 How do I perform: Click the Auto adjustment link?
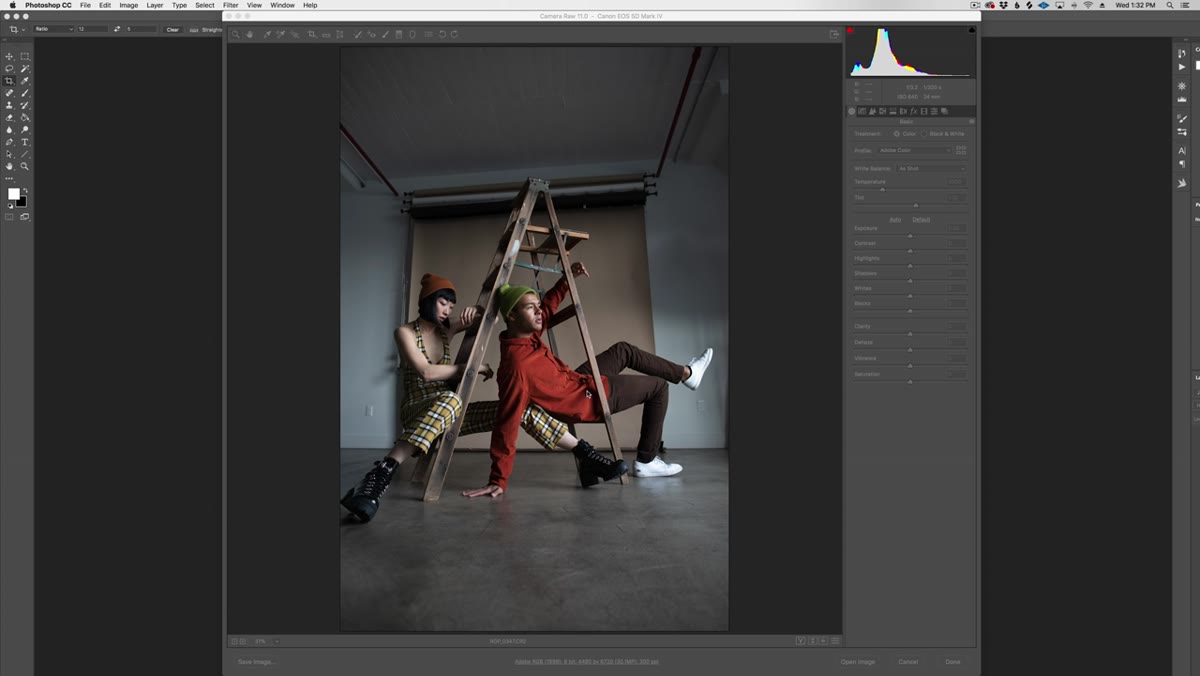895,219
